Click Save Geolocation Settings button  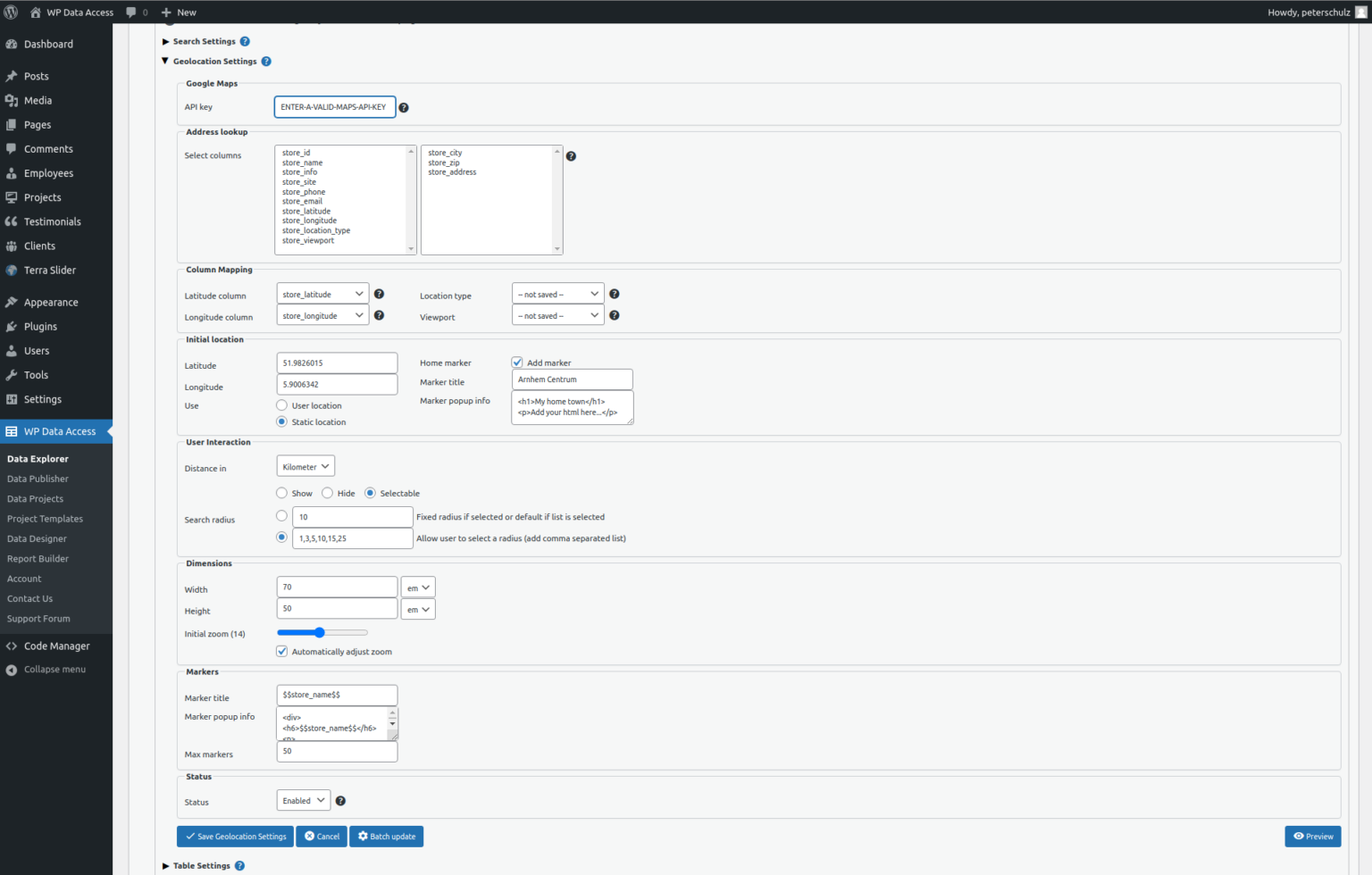coord(236,837)
